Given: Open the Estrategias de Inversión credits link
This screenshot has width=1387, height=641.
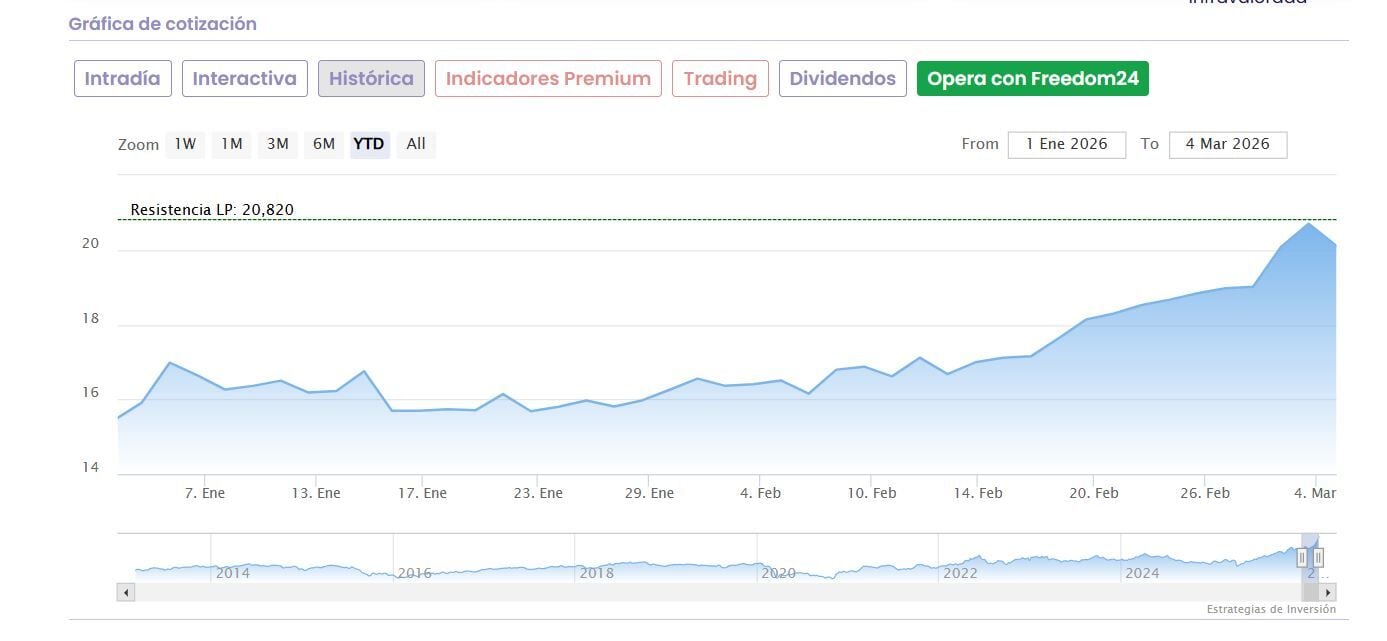Looking at the screenshot, I should (x=1270, y=609).
